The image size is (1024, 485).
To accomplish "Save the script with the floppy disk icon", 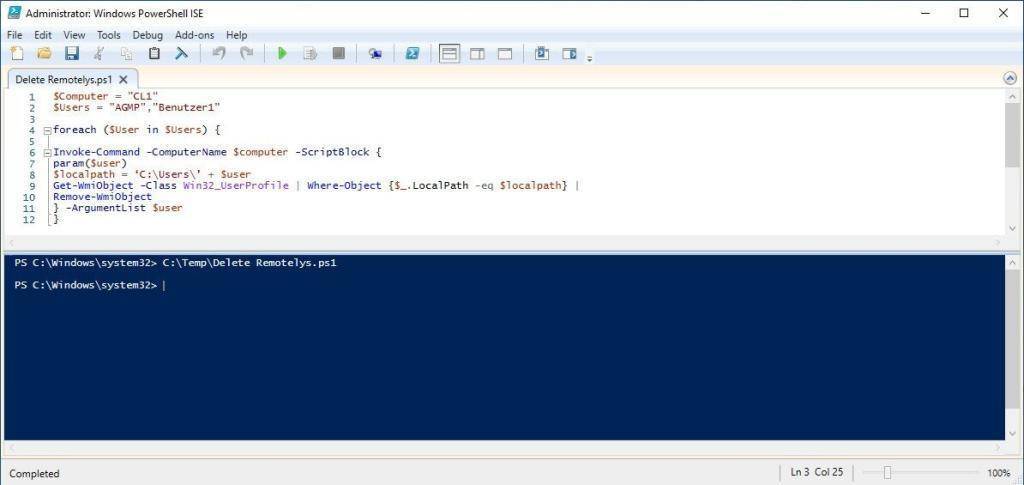I will pos(71,54).
